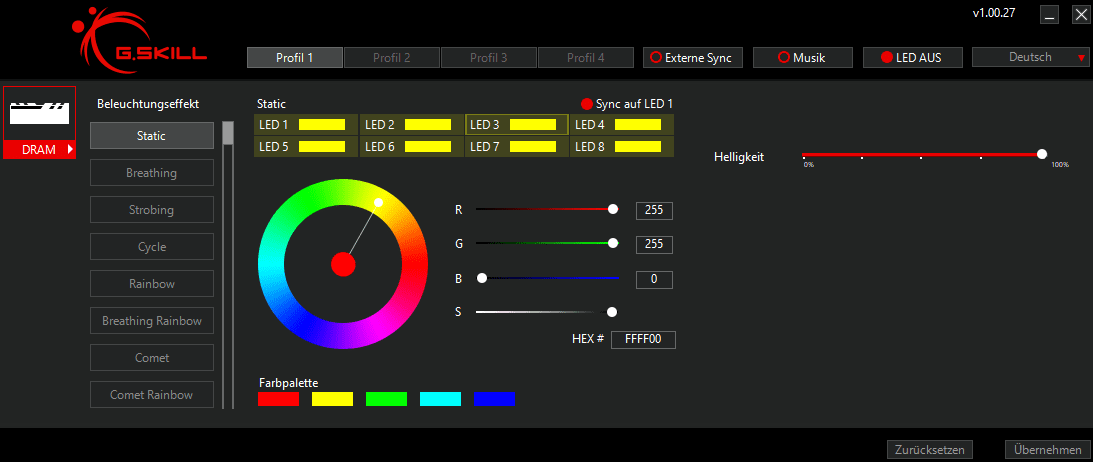Click the S saturation slider handle
The image size is (1093, 462).
click(x=611, y=311)
